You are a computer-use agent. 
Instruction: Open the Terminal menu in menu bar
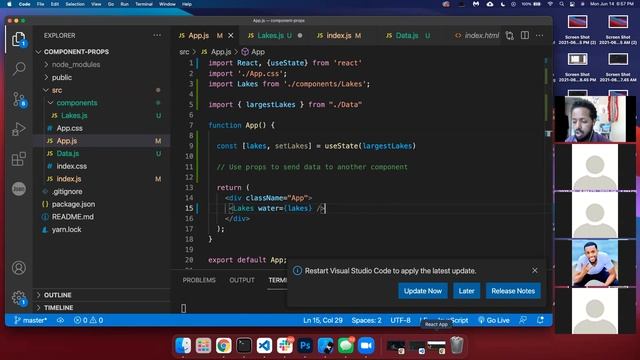click(x=144, y=4)
